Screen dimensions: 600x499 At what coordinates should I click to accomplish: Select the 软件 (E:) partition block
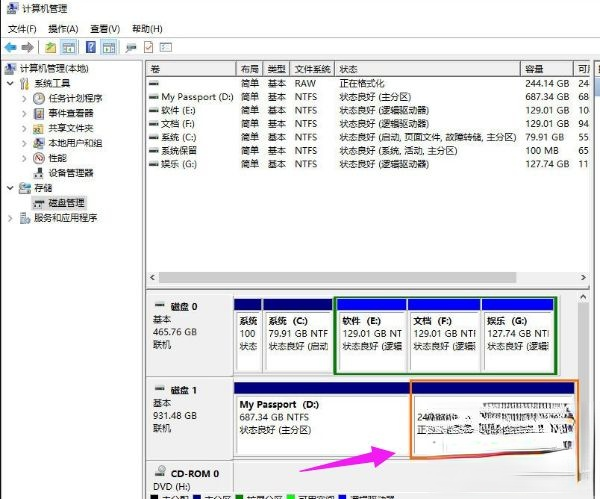371,336
